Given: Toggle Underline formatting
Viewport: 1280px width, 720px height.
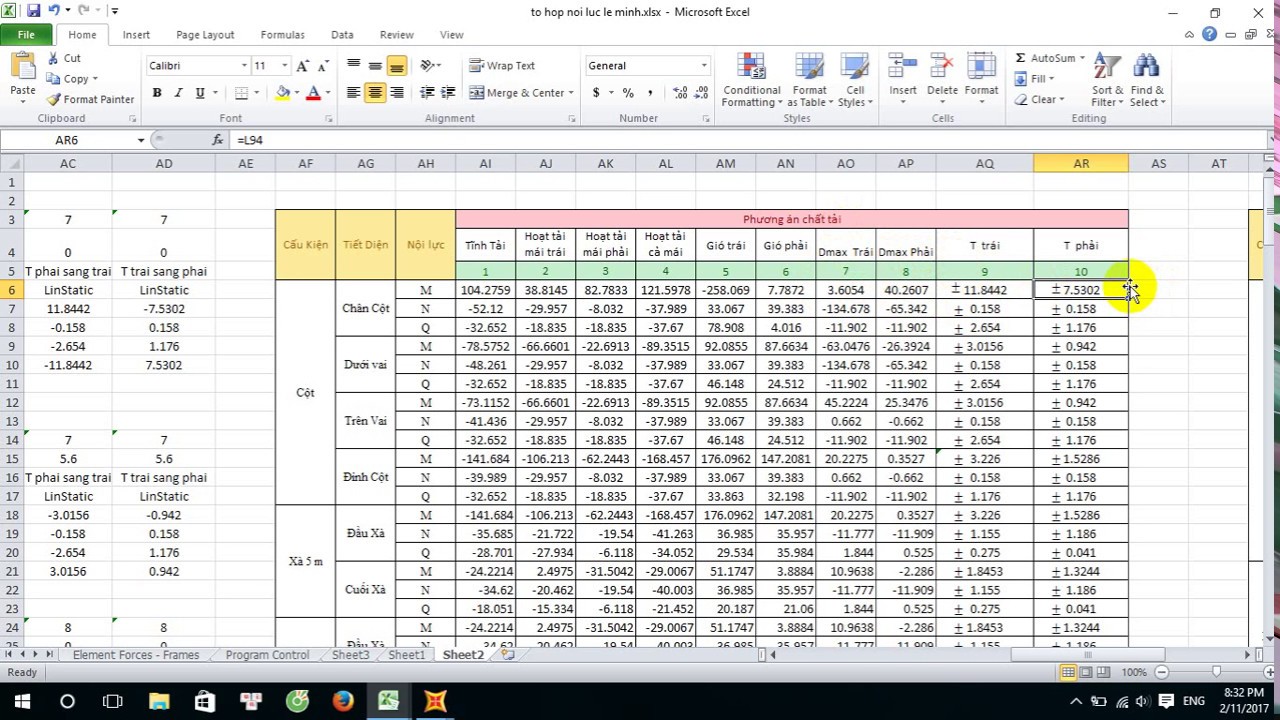Looking at the screenshot, I should coord(200,93).
